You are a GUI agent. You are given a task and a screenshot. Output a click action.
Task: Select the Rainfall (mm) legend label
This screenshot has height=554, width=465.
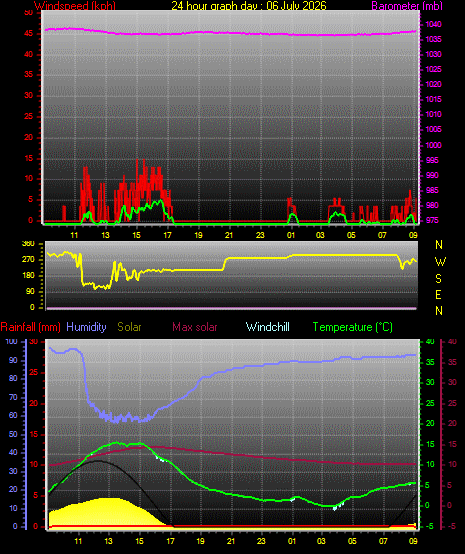point(30,327)
